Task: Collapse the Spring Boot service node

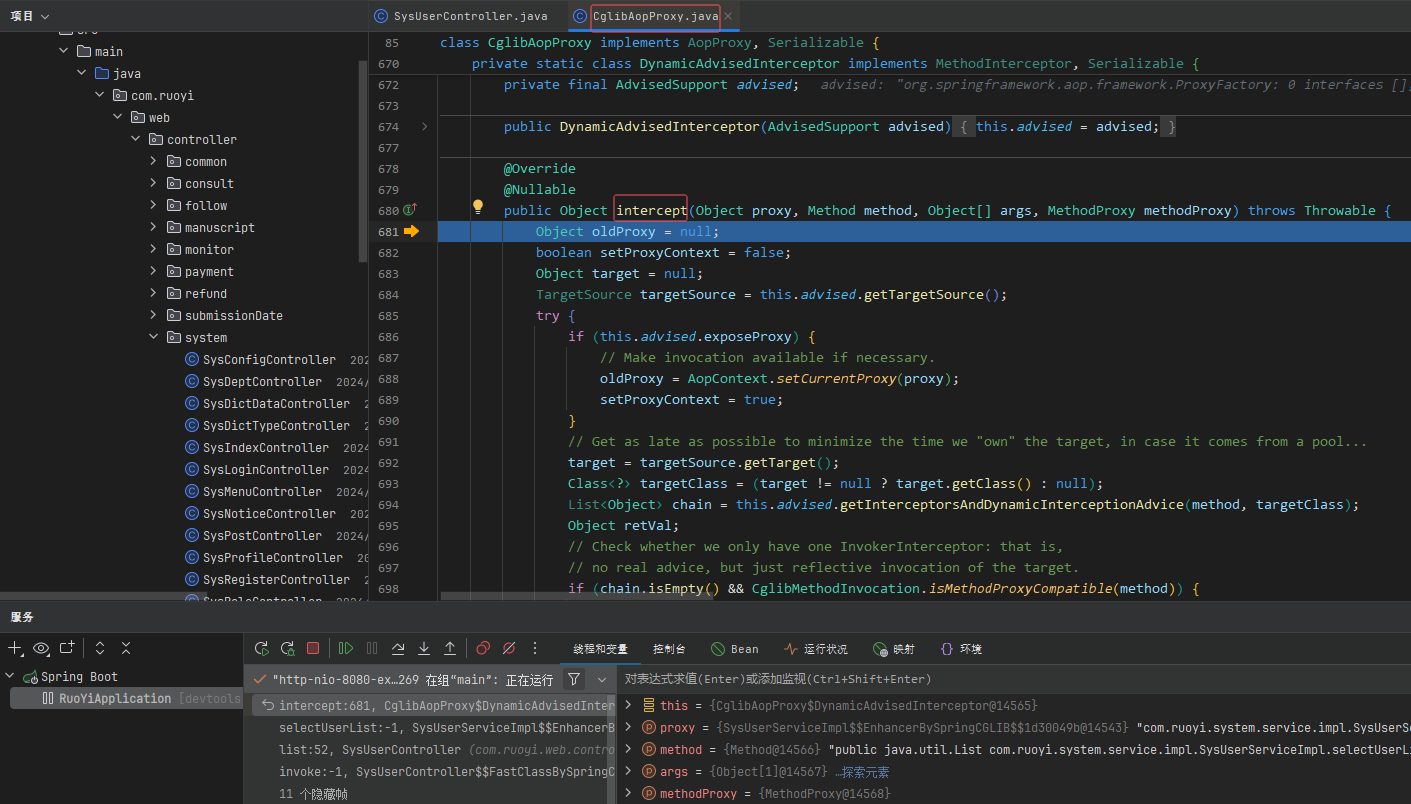Action: pos(11,677)
